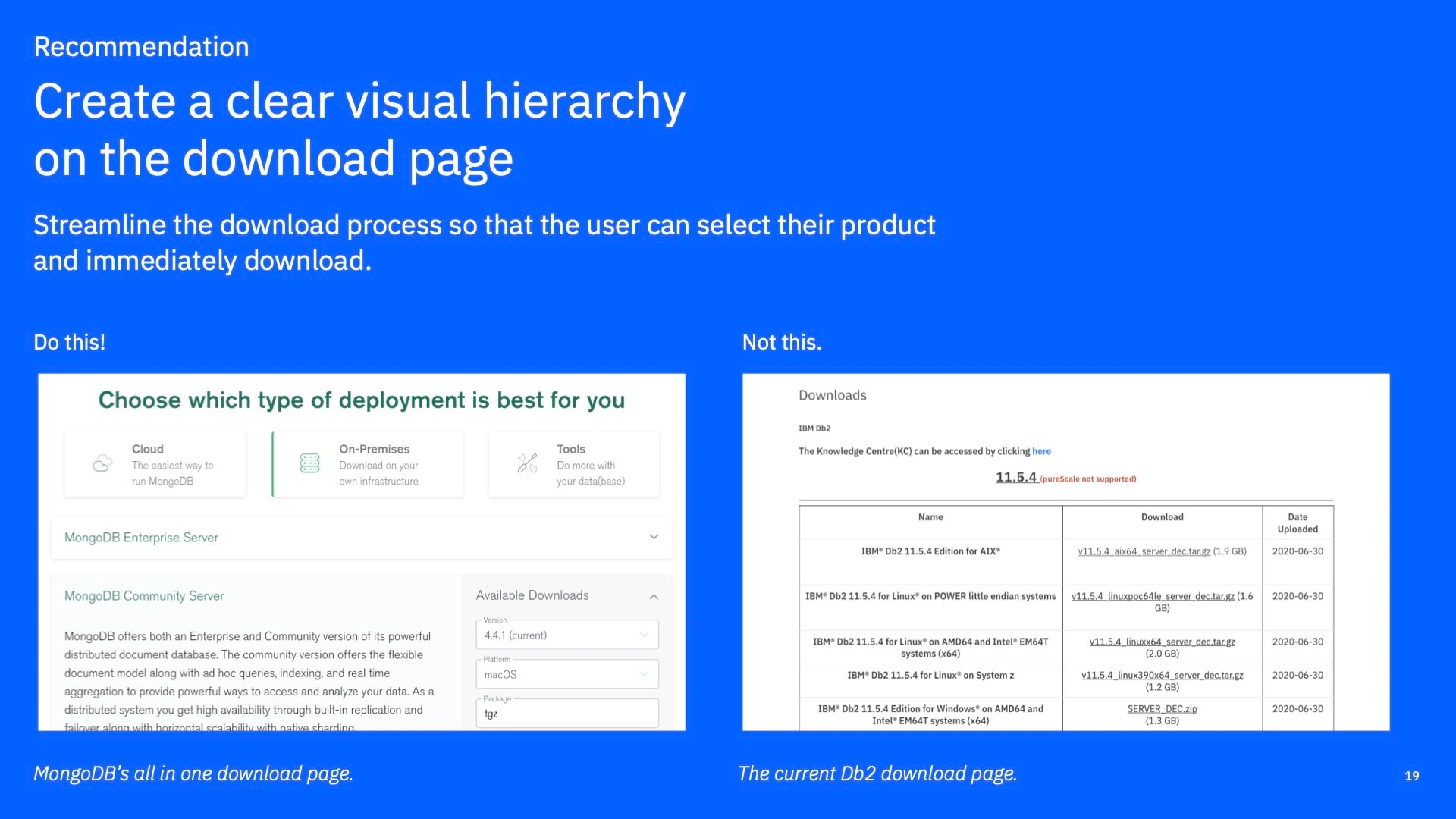Select the Tools deployment tab

tap(574, 464)
